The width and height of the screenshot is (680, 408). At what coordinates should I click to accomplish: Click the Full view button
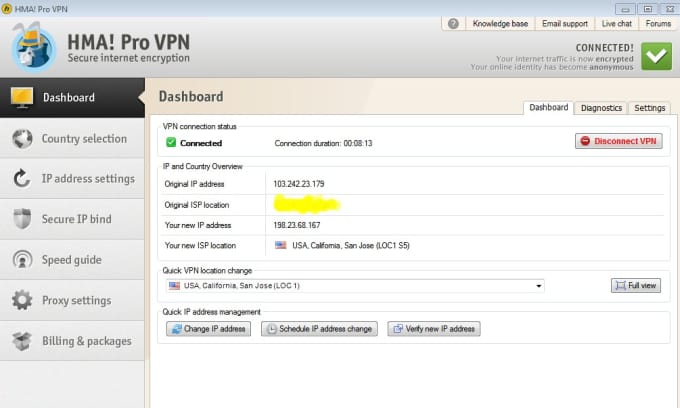[x=636, y=285]
